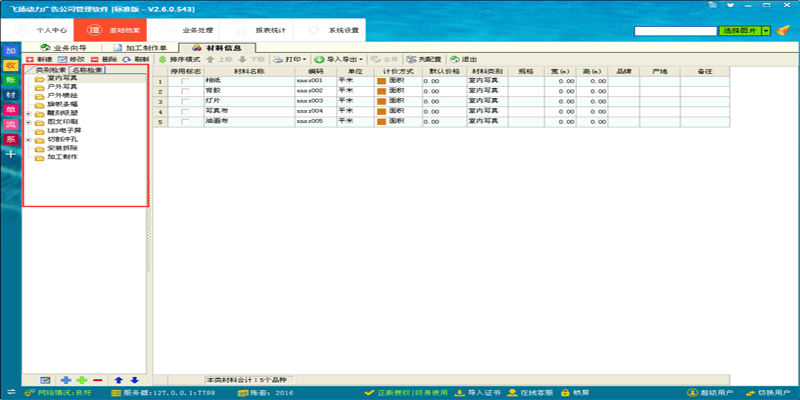Switch to the 名称检索 tab
This screenshot has height=400, width=800.
(87, 70)
